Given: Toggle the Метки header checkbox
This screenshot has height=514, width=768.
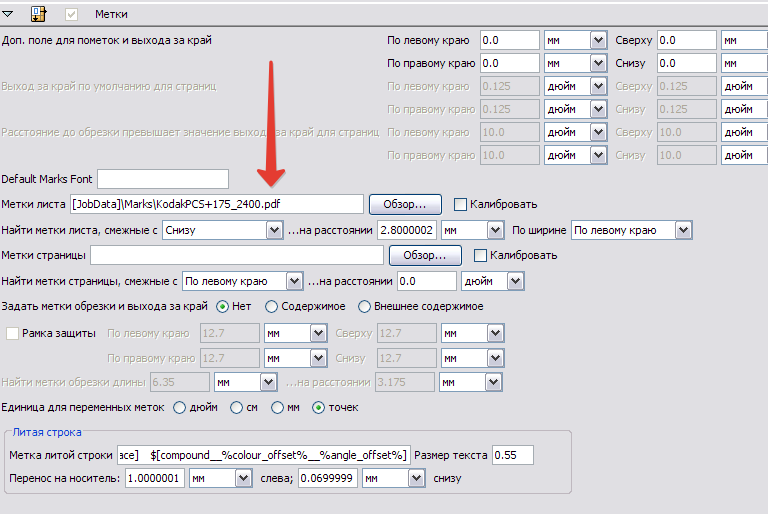Looking at the screenshot, I should [x=72, y=14].
